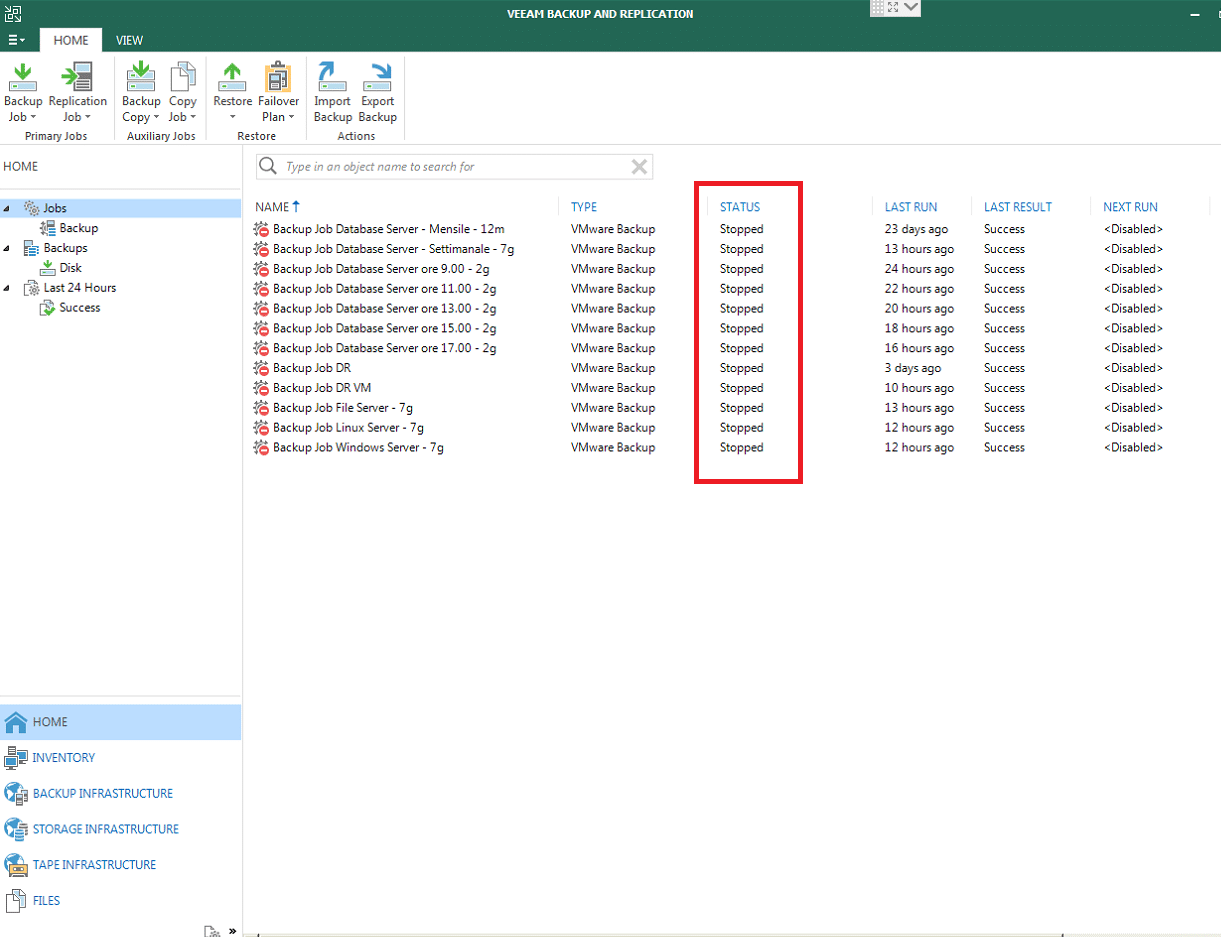Focus the object name search field

click(455, 167)
